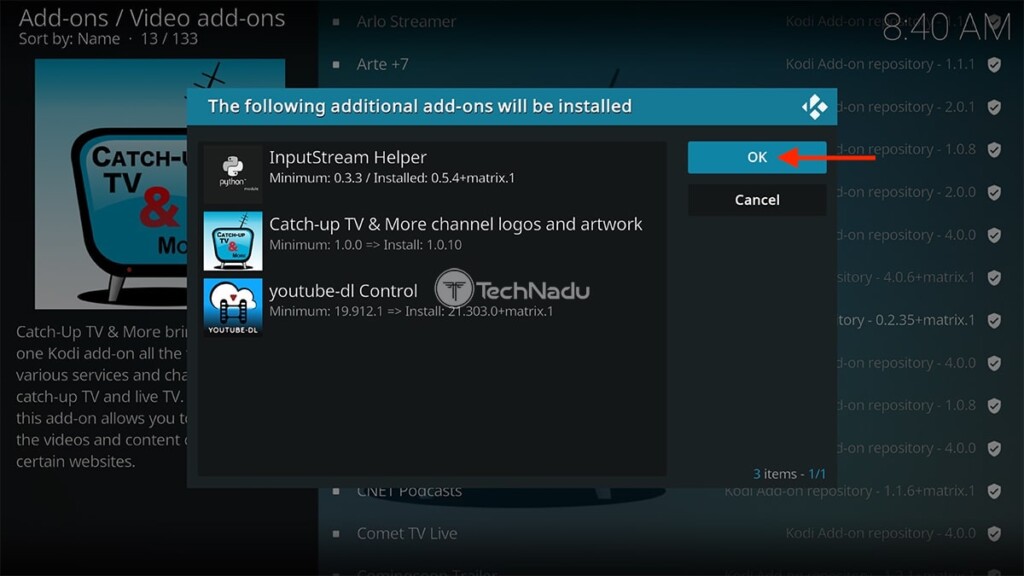The height and width of the screenshot is (576, 1024).
Task: Cancel the additional add-ons dialog
Action: click(756, 200)
